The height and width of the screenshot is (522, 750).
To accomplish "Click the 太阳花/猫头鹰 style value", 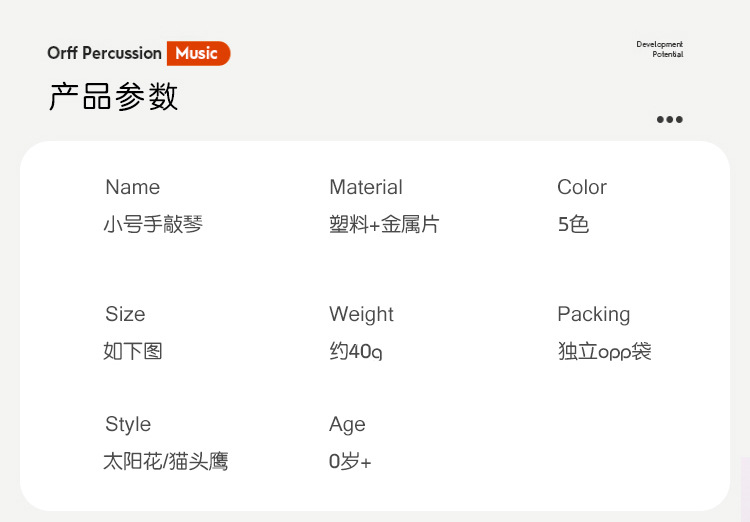I will tap(165, 462).
